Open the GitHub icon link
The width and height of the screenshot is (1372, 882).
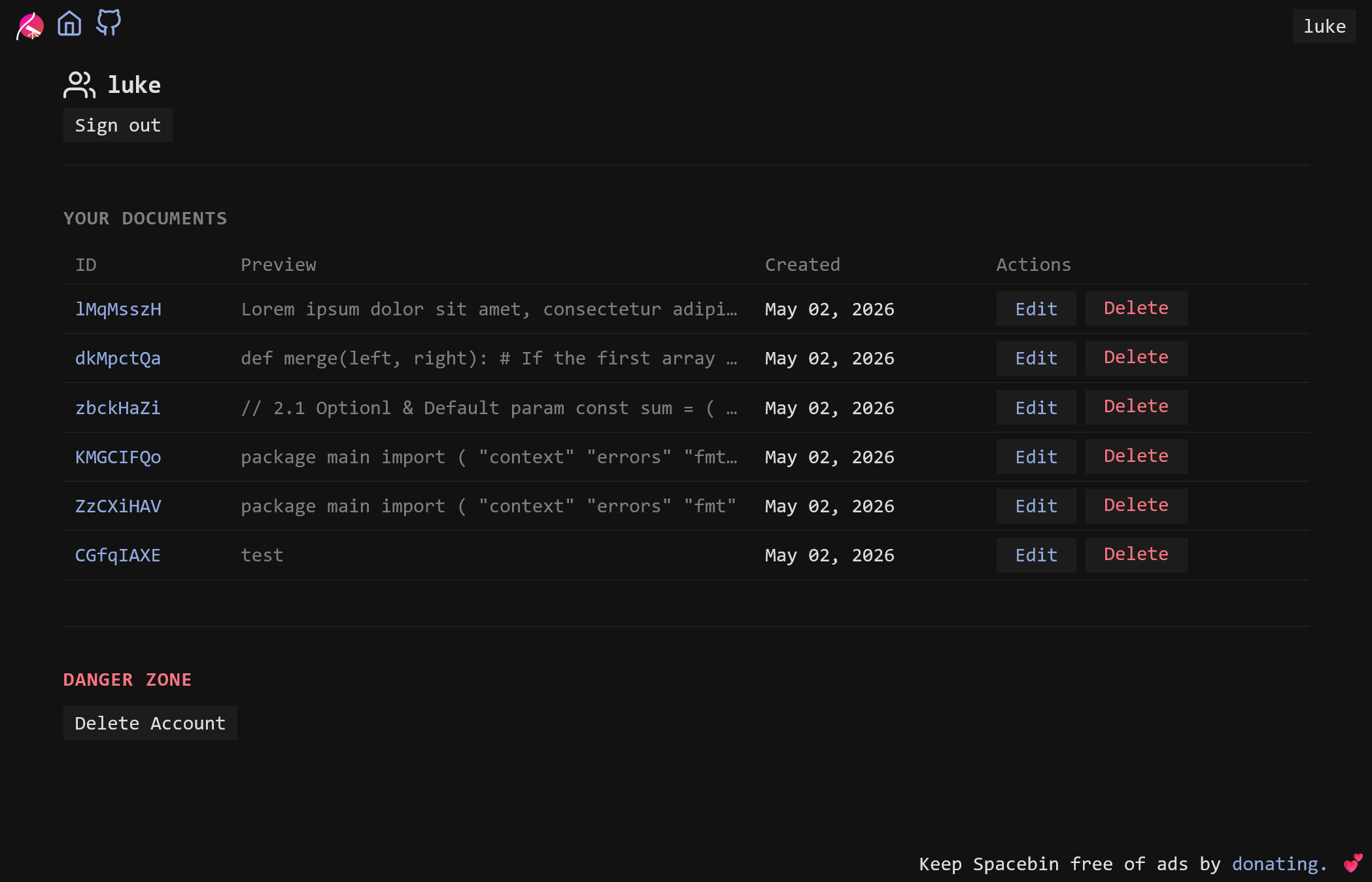pos(109,23)
